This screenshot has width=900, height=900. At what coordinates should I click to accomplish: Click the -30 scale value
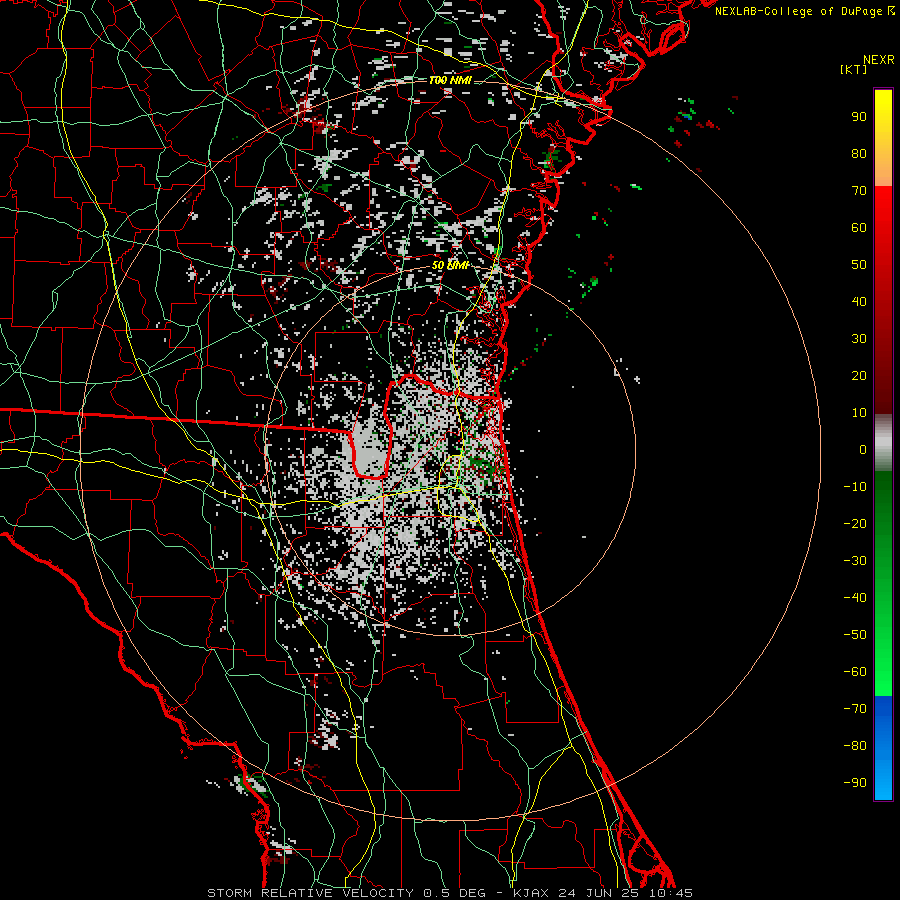pos(855,561)
